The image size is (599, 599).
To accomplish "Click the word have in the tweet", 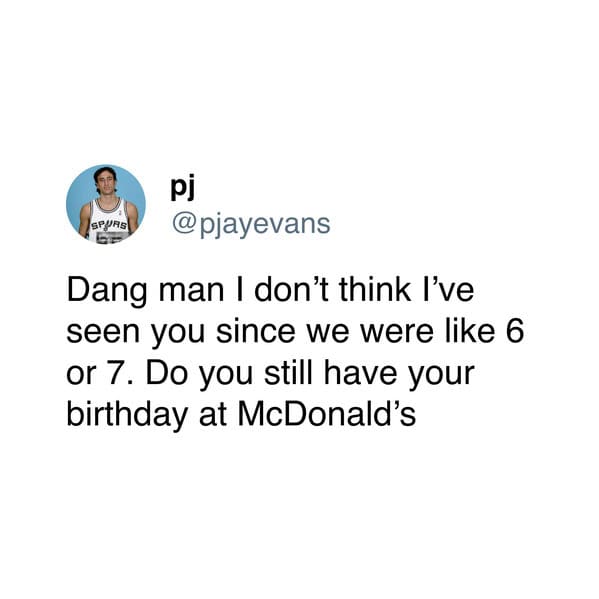I will (x=360, y=372).
